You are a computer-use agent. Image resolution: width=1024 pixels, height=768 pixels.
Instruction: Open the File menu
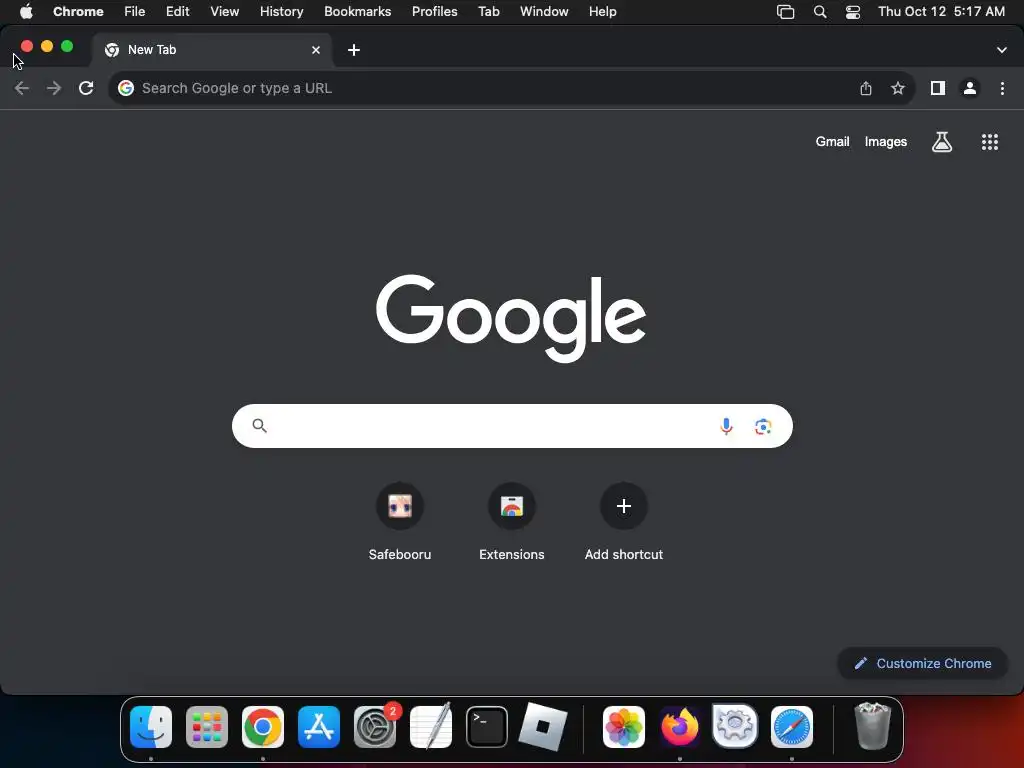coord(135,12)
